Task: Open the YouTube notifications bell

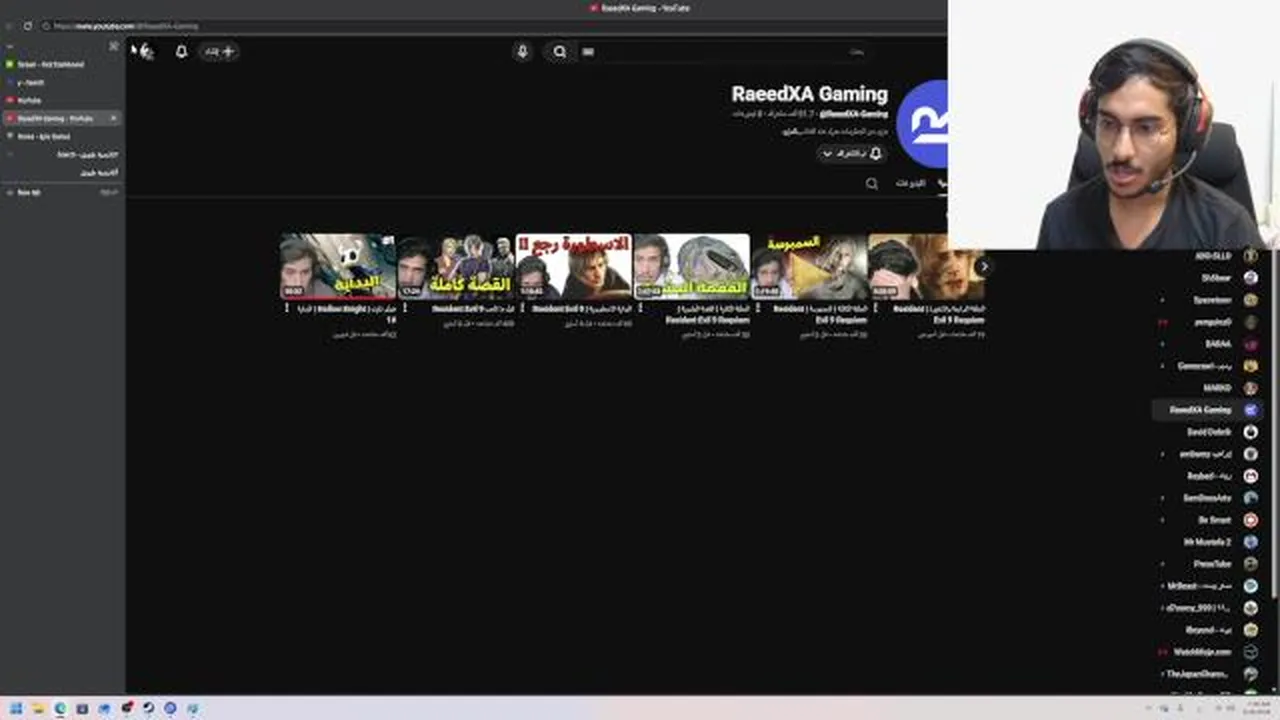Action: coord(181,51)
